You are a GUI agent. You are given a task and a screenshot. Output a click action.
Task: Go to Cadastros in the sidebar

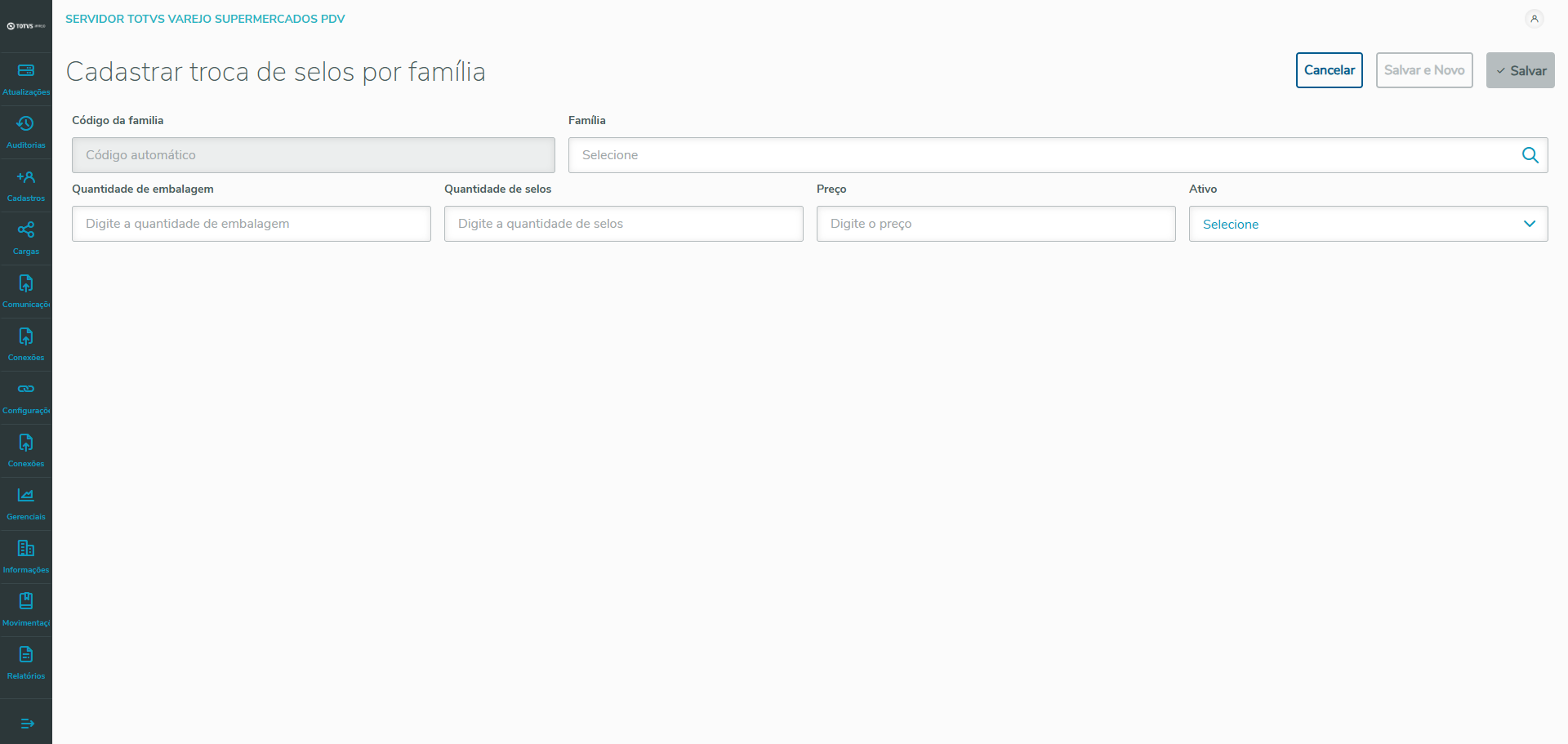26,185
